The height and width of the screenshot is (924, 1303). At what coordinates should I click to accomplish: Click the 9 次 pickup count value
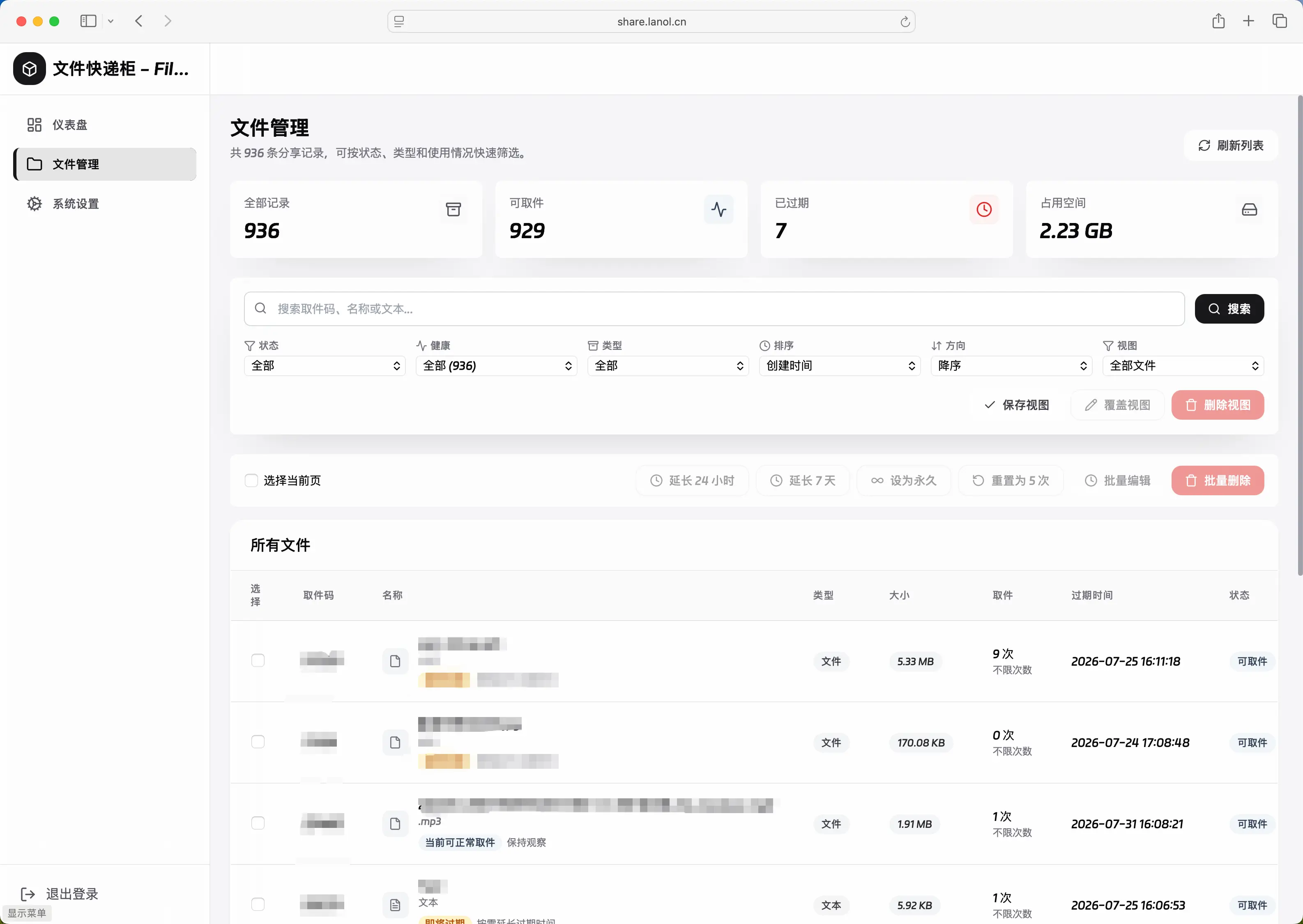coord(1003,654)
